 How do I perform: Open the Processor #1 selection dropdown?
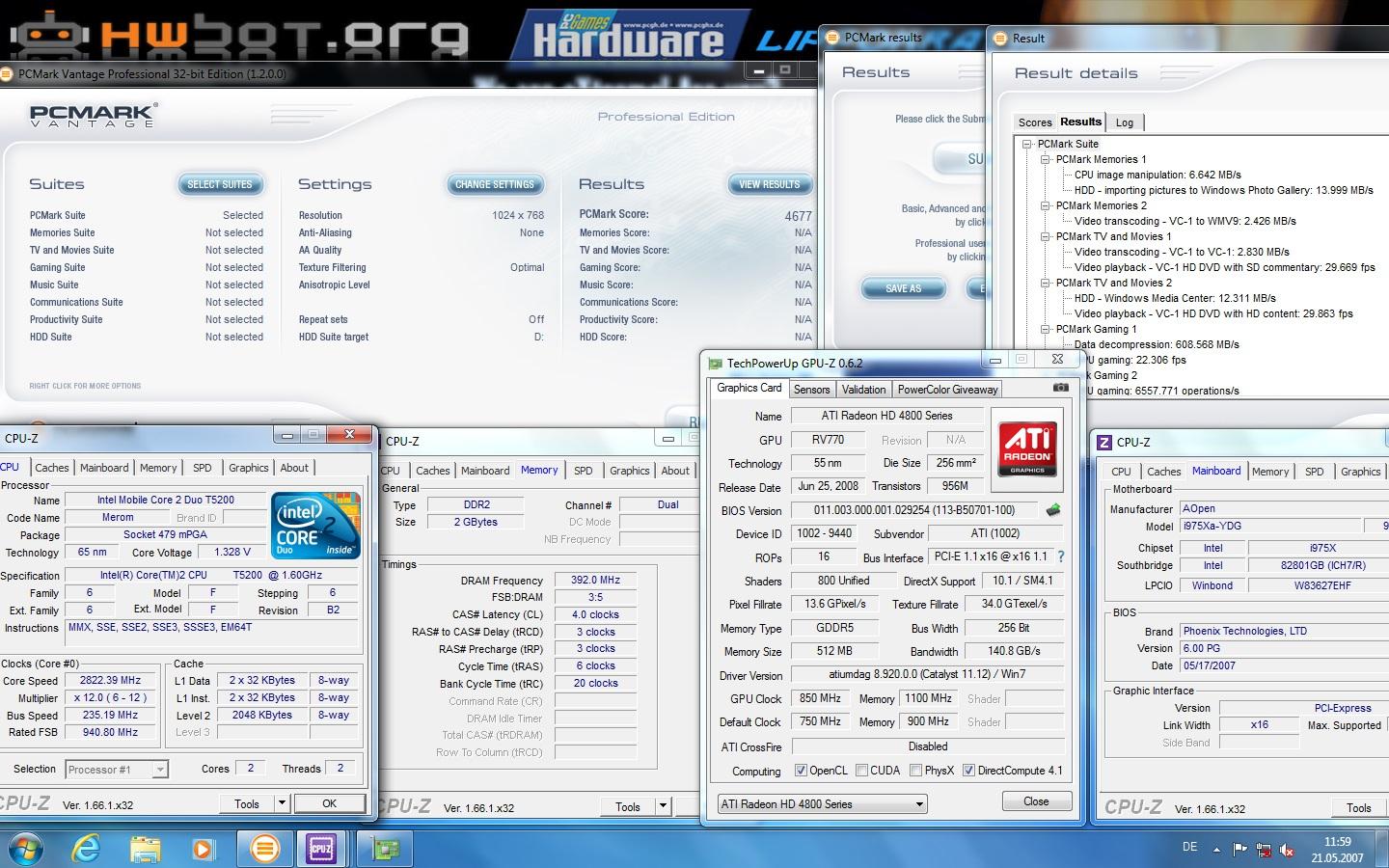pos(118,769)
